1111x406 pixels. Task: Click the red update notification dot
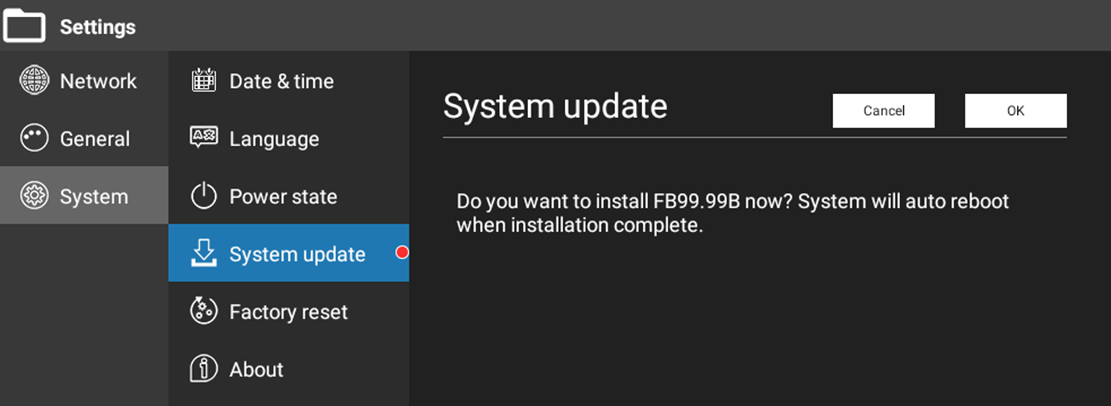402,252
